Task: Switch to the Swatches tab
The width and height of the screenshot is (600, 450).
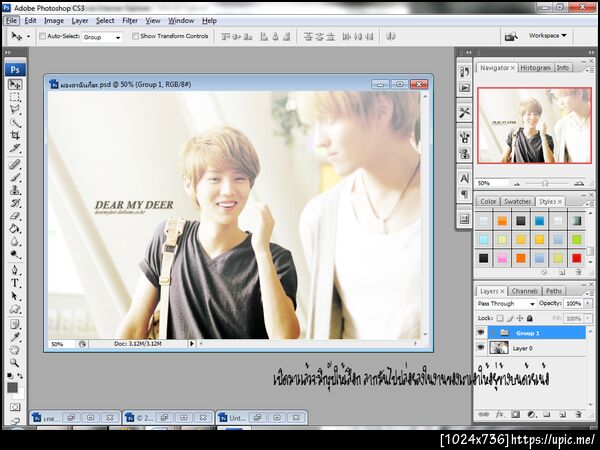Action: (517, 201)
